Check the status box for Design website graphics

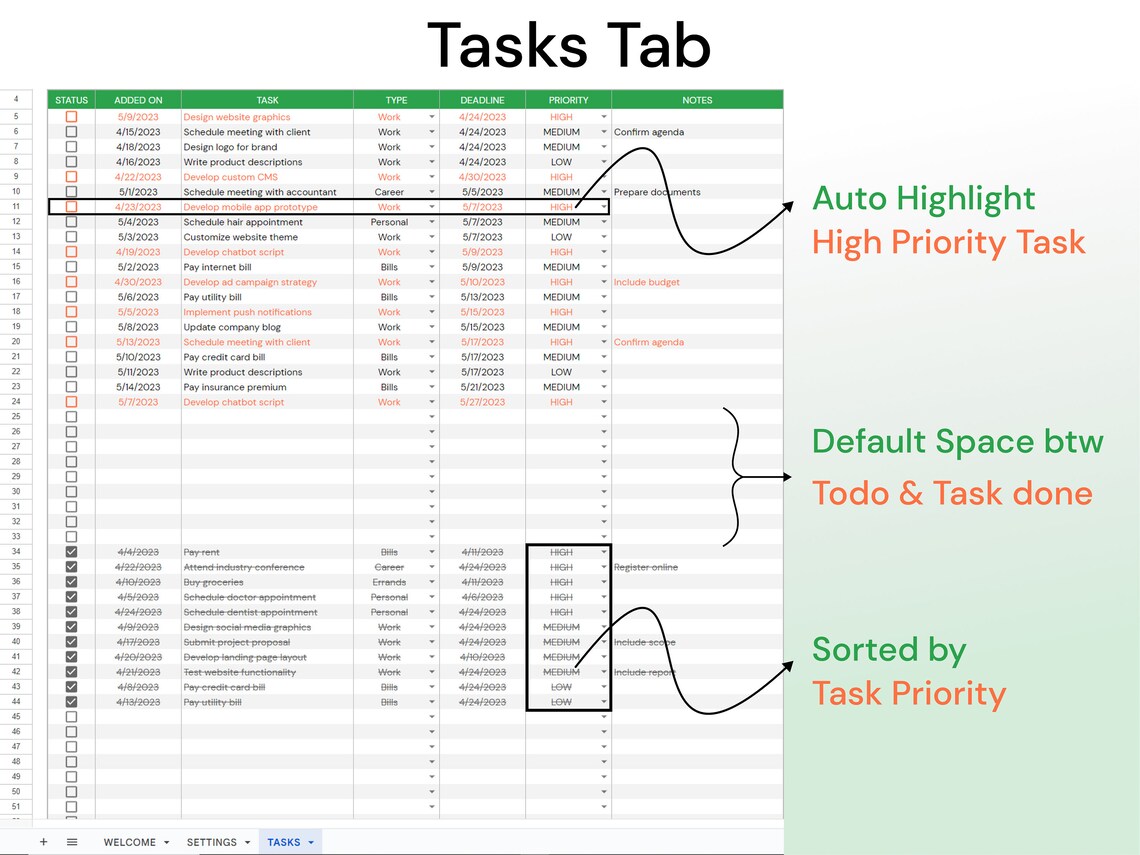(x=69, y=116)
